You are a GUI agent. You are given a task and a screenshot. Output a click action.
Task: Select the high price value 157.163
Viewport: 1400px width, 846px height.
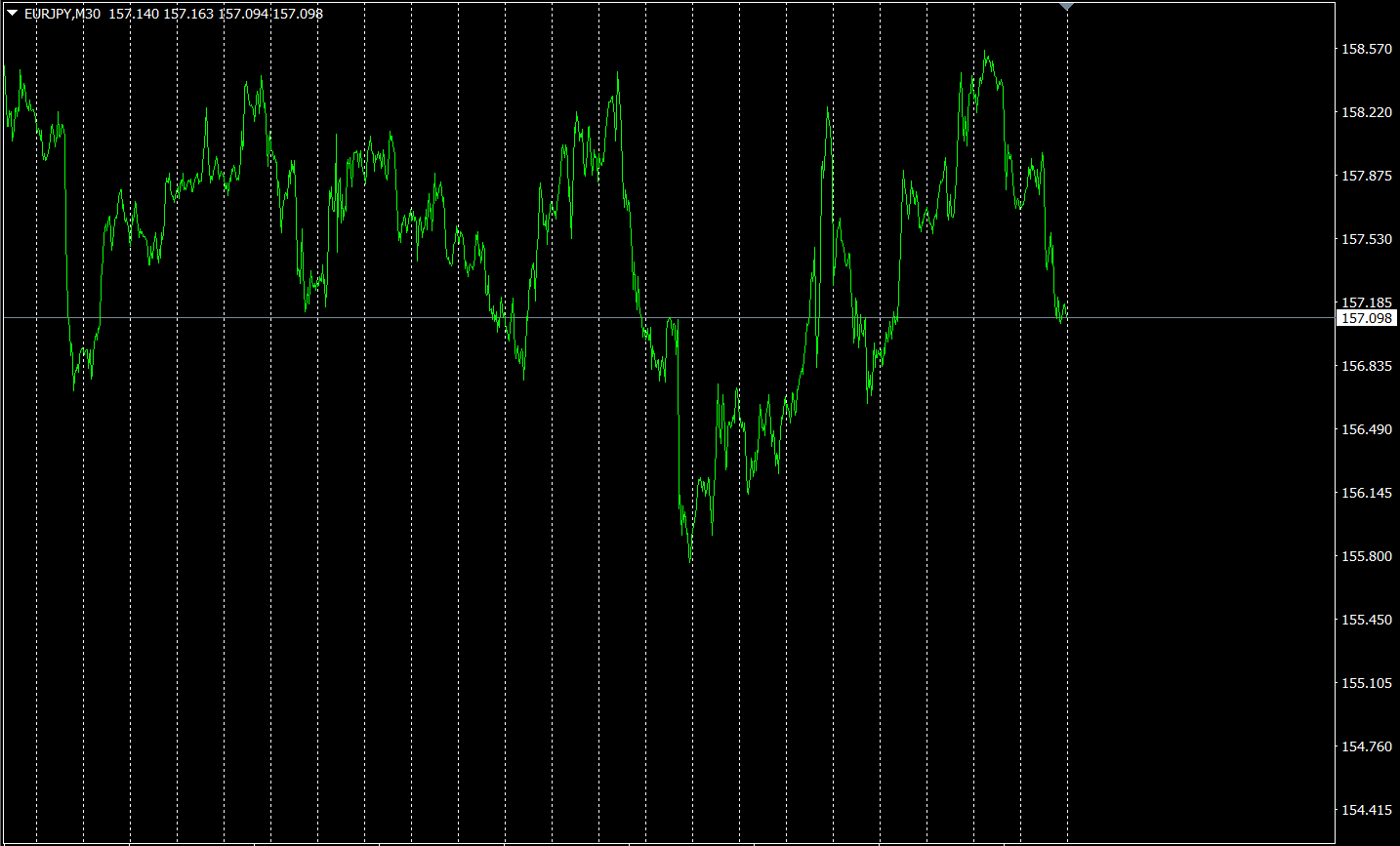pyautogui.click(x=188, y=14)
